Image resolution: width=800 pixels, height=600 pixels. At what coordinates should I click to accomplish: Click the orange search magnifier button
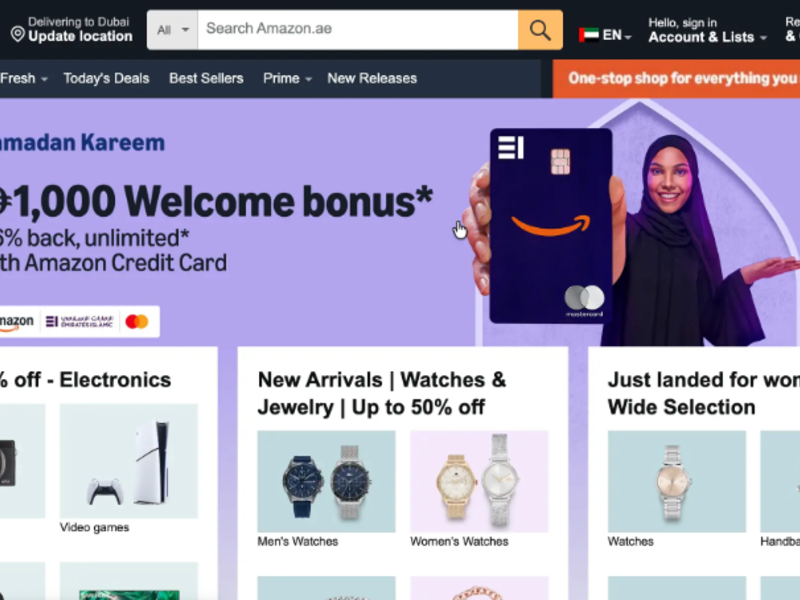(540, 30)
